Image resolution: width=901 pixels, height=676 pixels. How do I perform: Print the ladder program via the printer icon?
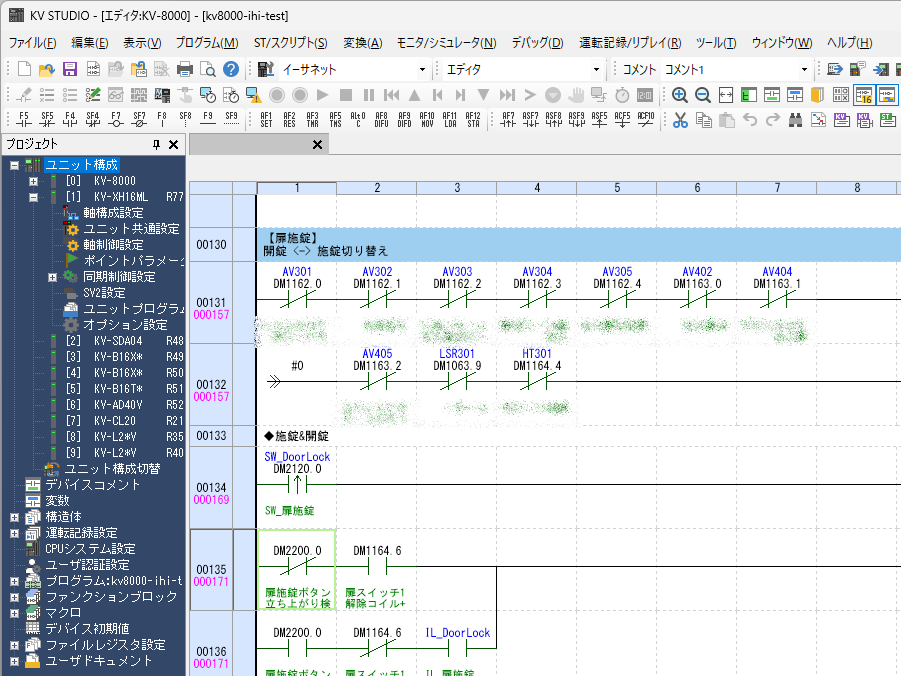(184, 70)
